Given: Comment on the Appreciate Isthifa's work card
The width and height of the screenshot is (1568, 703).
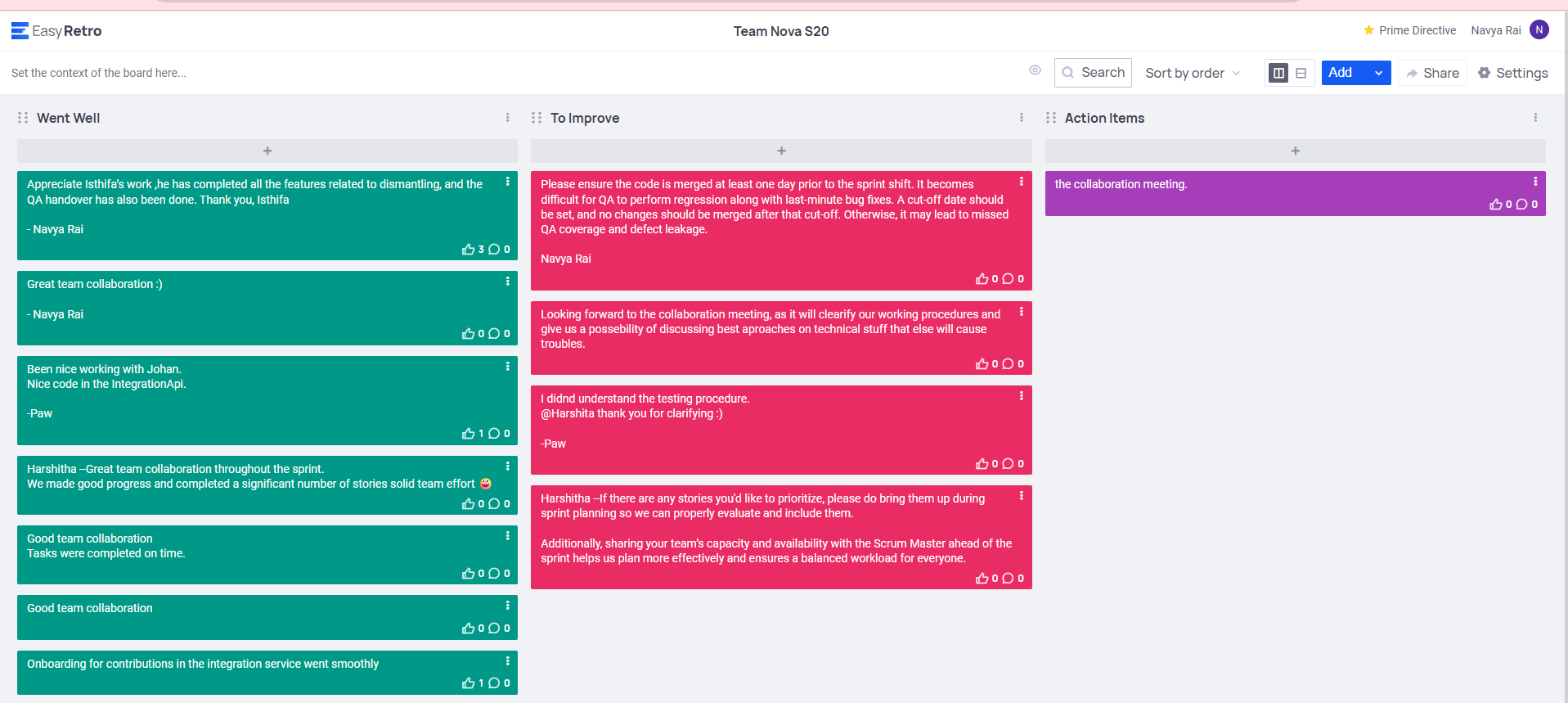Looking at the screenshot, I should click(494, 250).
